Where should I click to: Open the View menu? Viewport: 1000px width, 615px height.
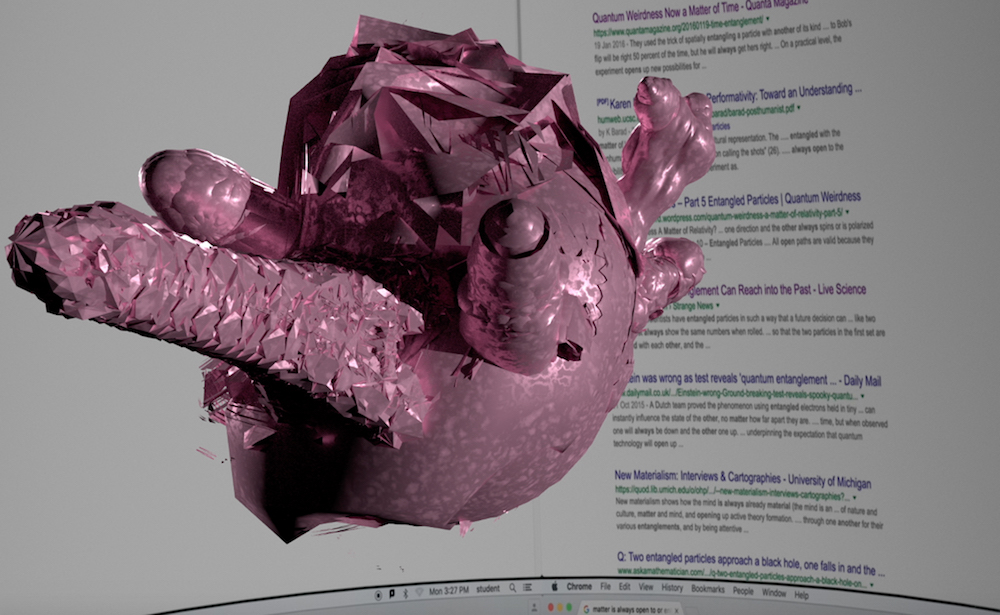click(x=646, y=587)
